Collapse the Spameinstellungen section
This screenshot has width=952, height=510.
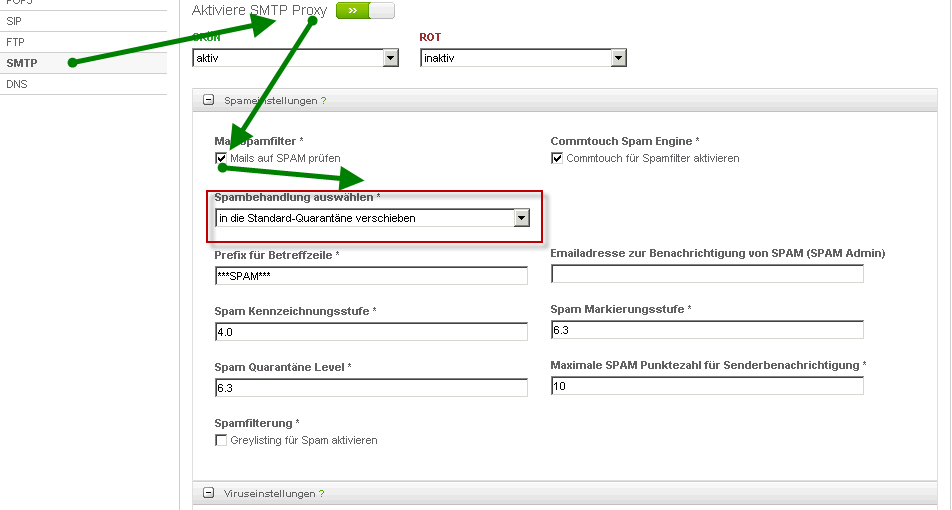(x=208, y=100)
